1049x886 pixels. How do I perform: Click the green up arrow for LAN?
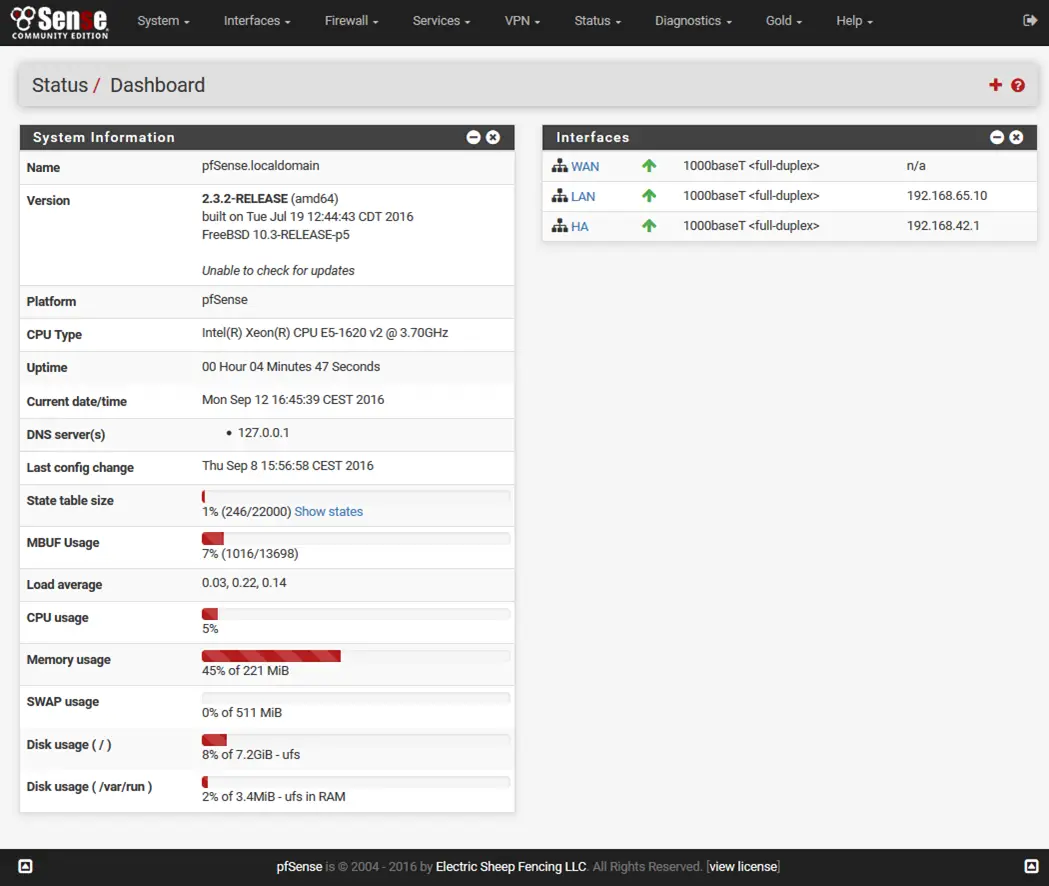click(649, 195)
